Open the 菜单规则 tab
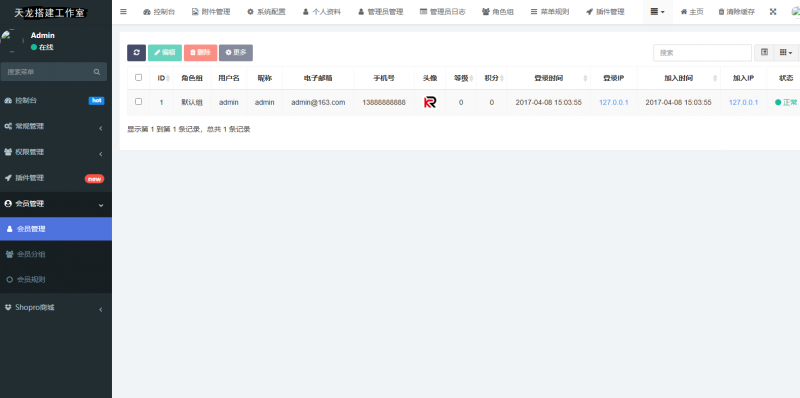 (x=549, y=12)
